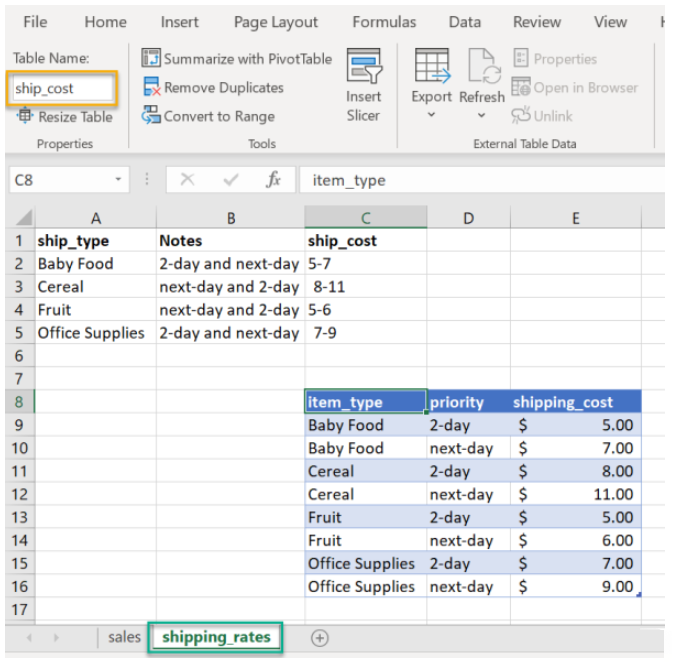Click the shipping_cost table header cell
This screenshot has width=676, height=662.
[x=576, y=402]
